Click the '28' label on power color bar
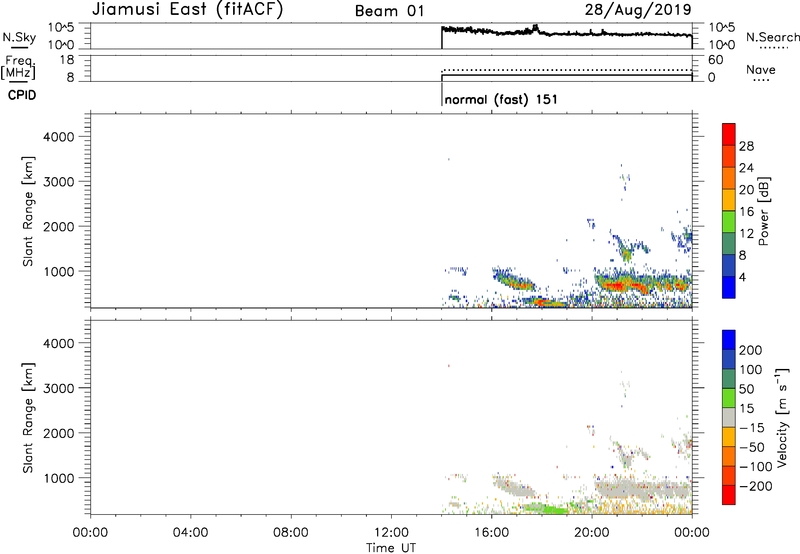The width and height of the screenshot is (800, 554). pos(746,146)
